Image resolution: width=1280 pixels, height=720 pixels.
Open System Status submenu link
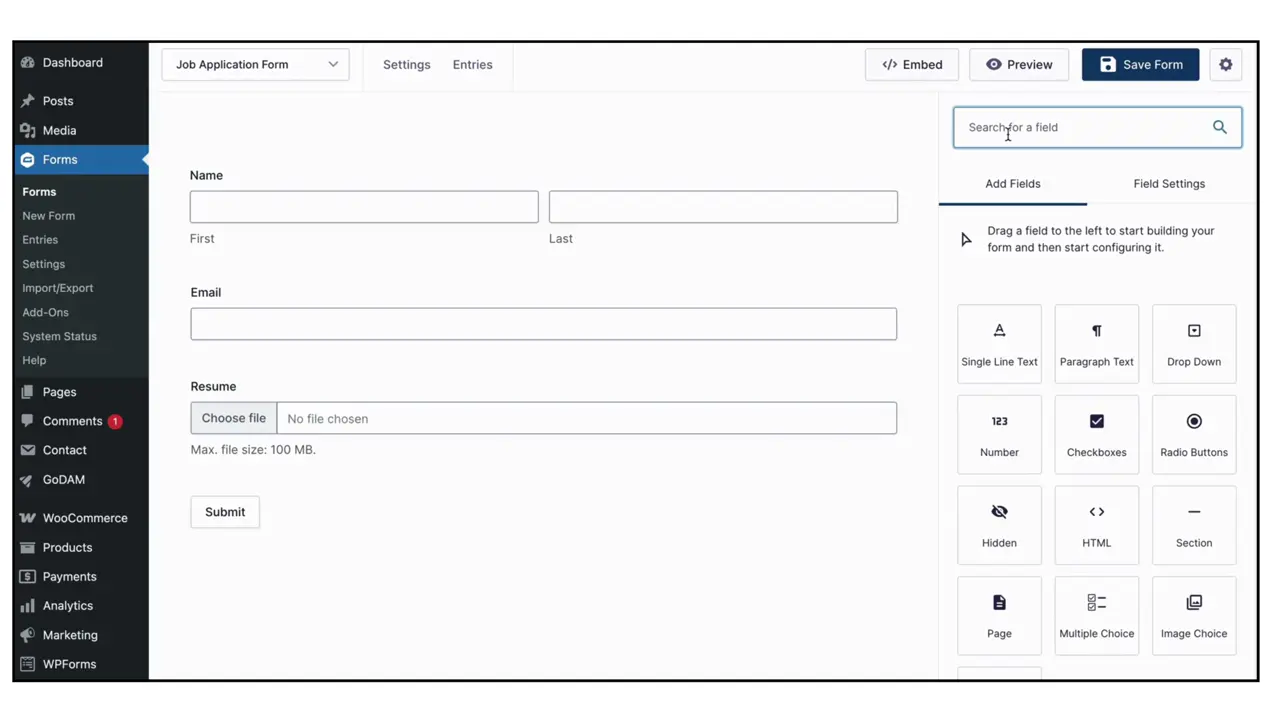click(x=60, y=336)
